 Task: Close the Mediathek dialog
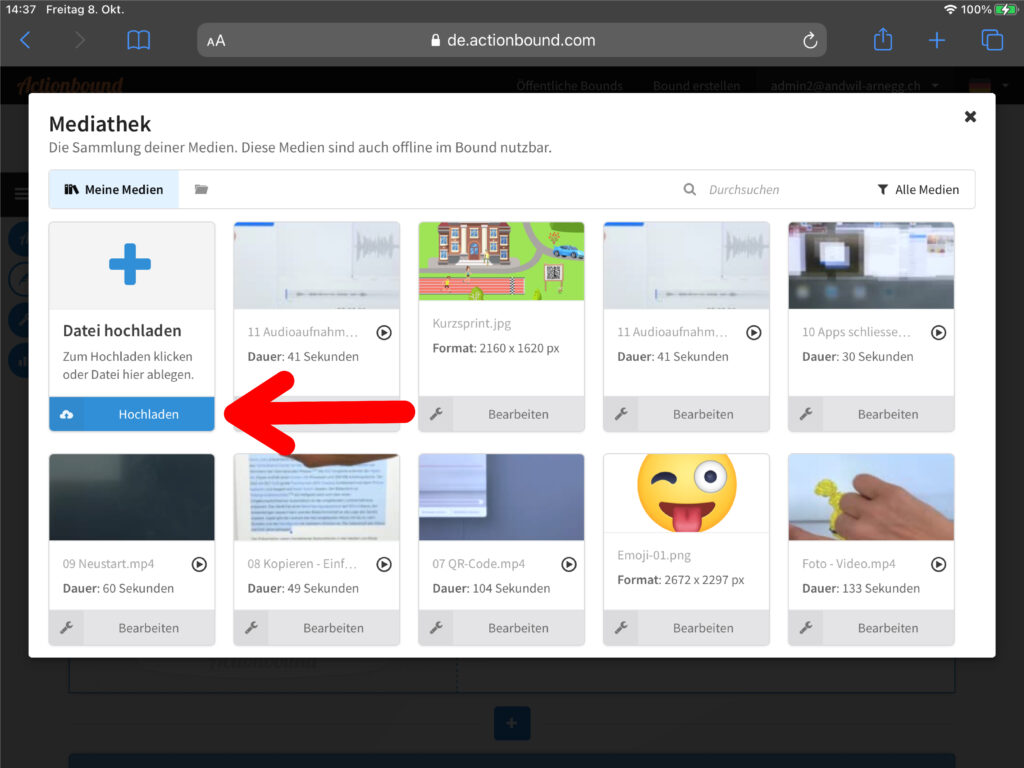(x=970, y=117)
